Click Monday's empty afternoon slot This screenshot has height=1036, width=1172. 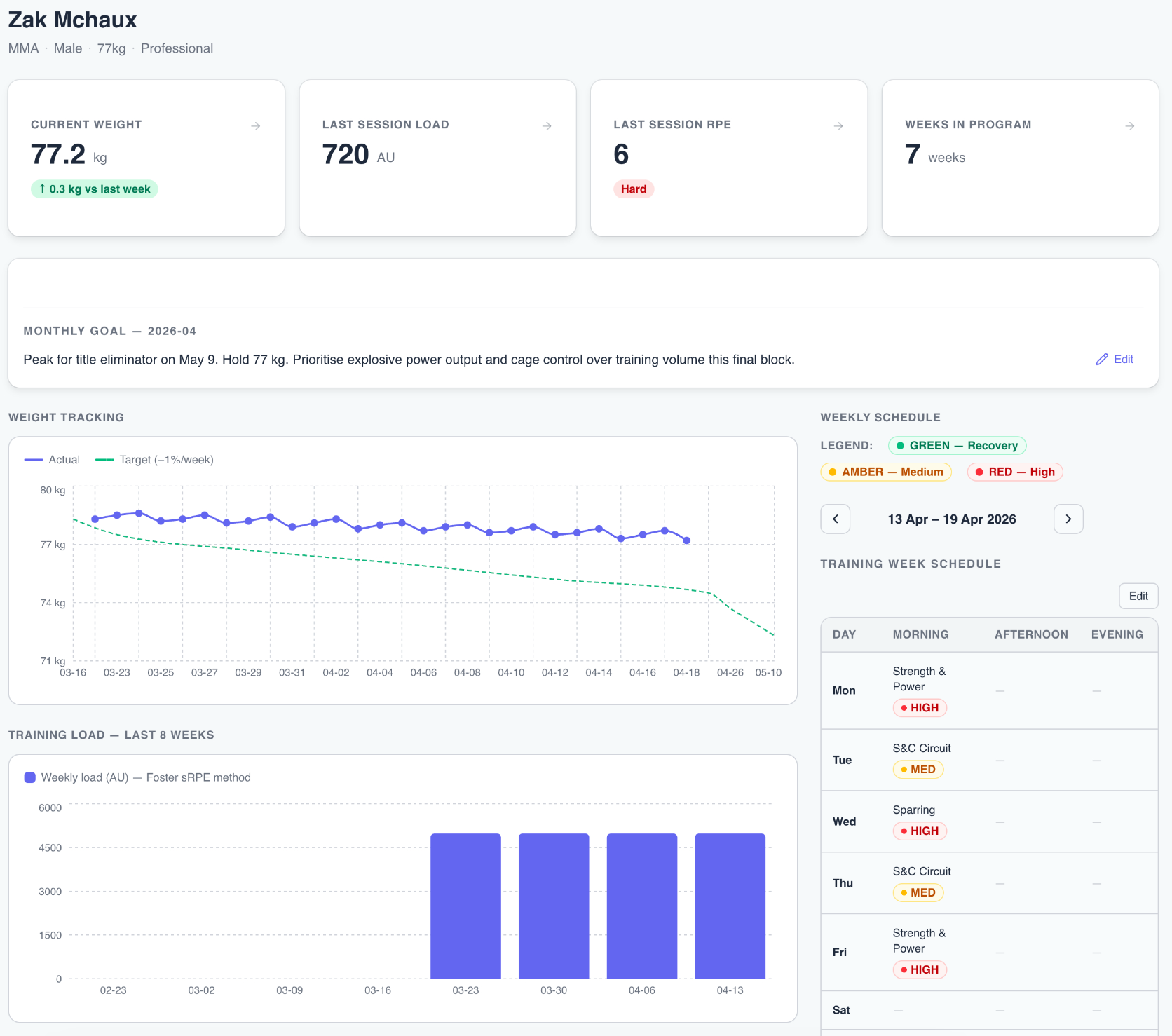pyautogui.click(x=1000, y=691)
